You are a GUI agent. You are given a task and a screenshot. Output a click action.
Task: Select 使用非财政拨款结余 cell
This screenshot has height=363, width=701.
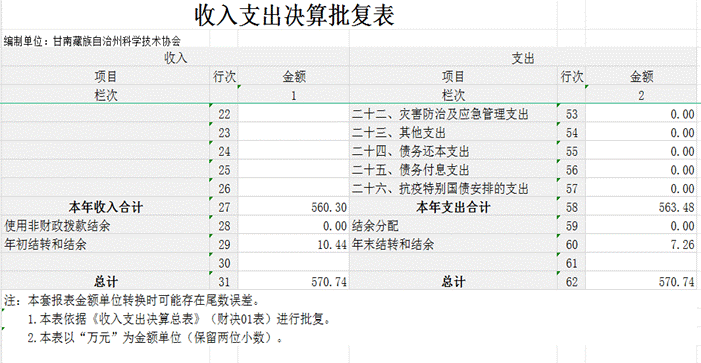click(105, 226)
